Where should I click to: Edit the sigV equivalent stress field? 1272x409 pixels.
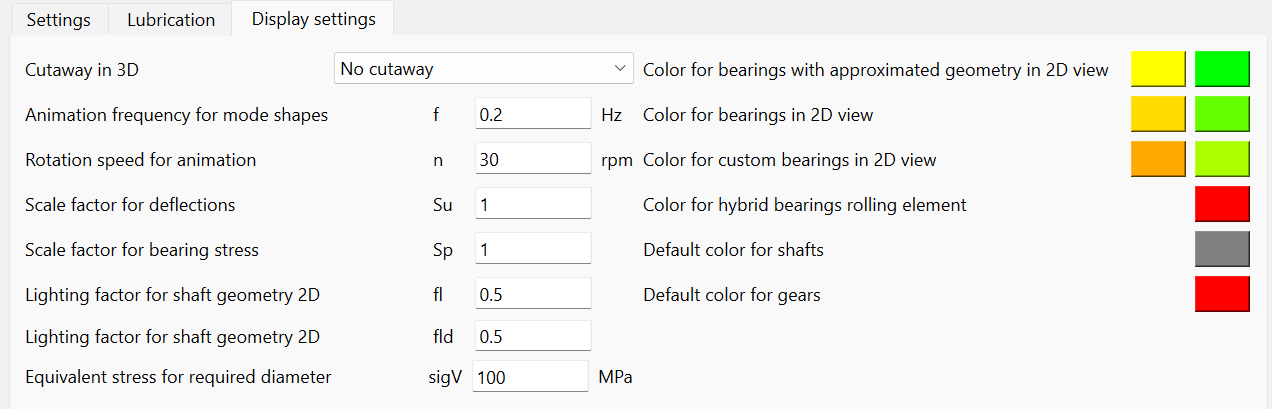point(530,378)
